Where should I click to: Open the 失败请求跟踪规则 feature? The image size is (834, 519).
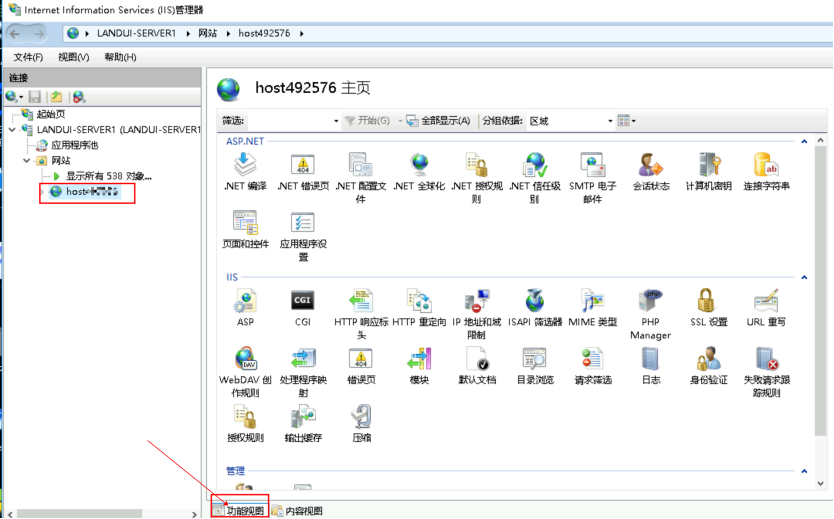click(766, 372)
